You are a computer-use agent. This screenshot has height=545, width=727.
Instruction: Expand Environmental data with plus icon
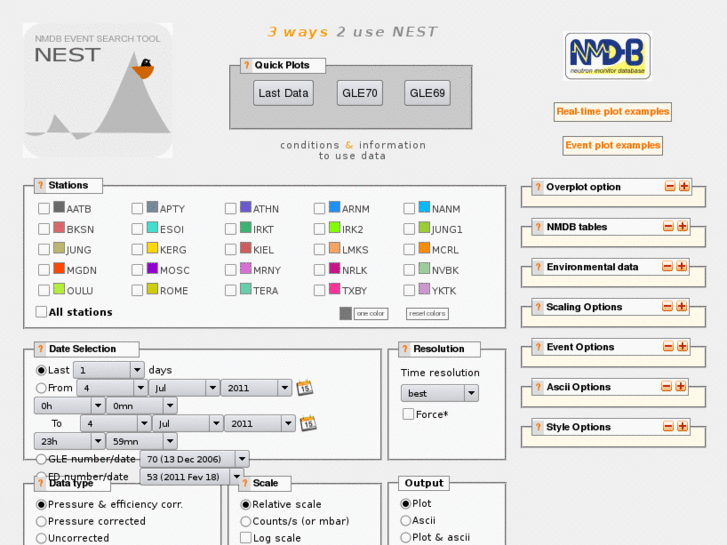click(682, 266)
